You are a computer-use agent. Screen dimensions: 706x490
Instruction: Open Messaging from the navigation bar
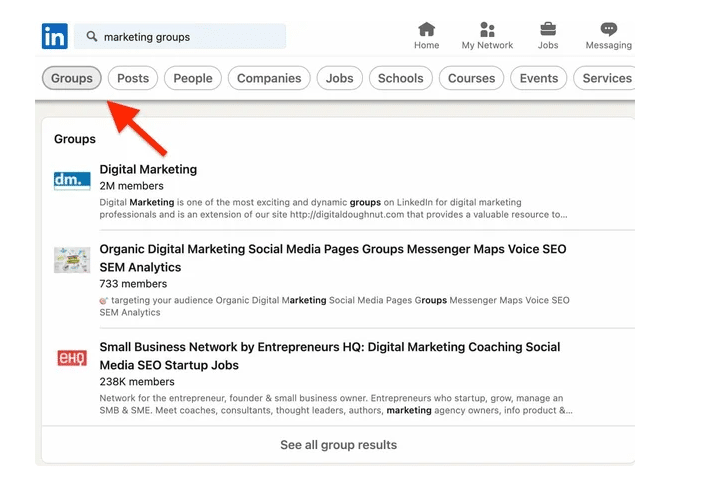(x=609, y=36)
